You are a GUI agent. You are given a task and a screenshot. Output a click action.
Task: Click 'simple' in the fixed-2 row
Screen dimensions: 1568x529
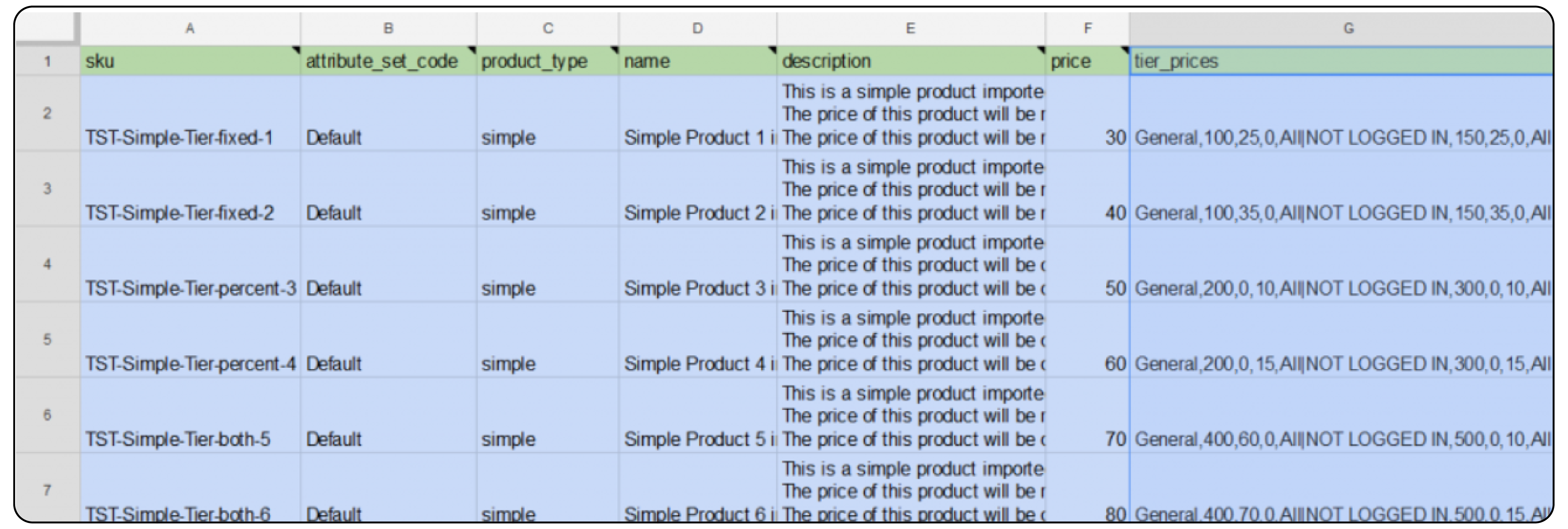click(548, 189)
